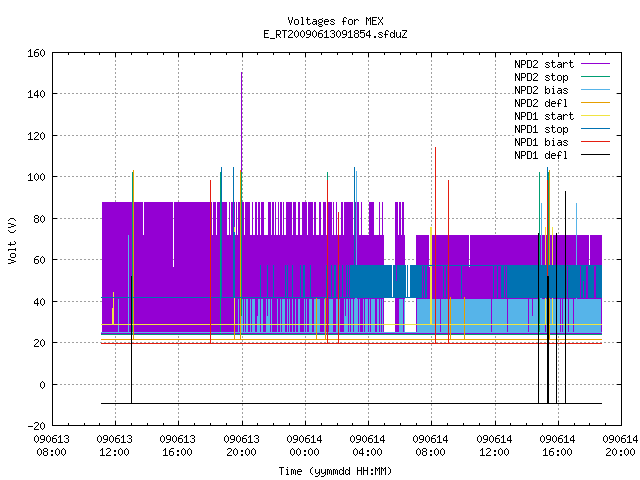Click the green NPD2 stop legend line
Image resolution: width=640 pixels, height=480 pixels.
(596, 77)
